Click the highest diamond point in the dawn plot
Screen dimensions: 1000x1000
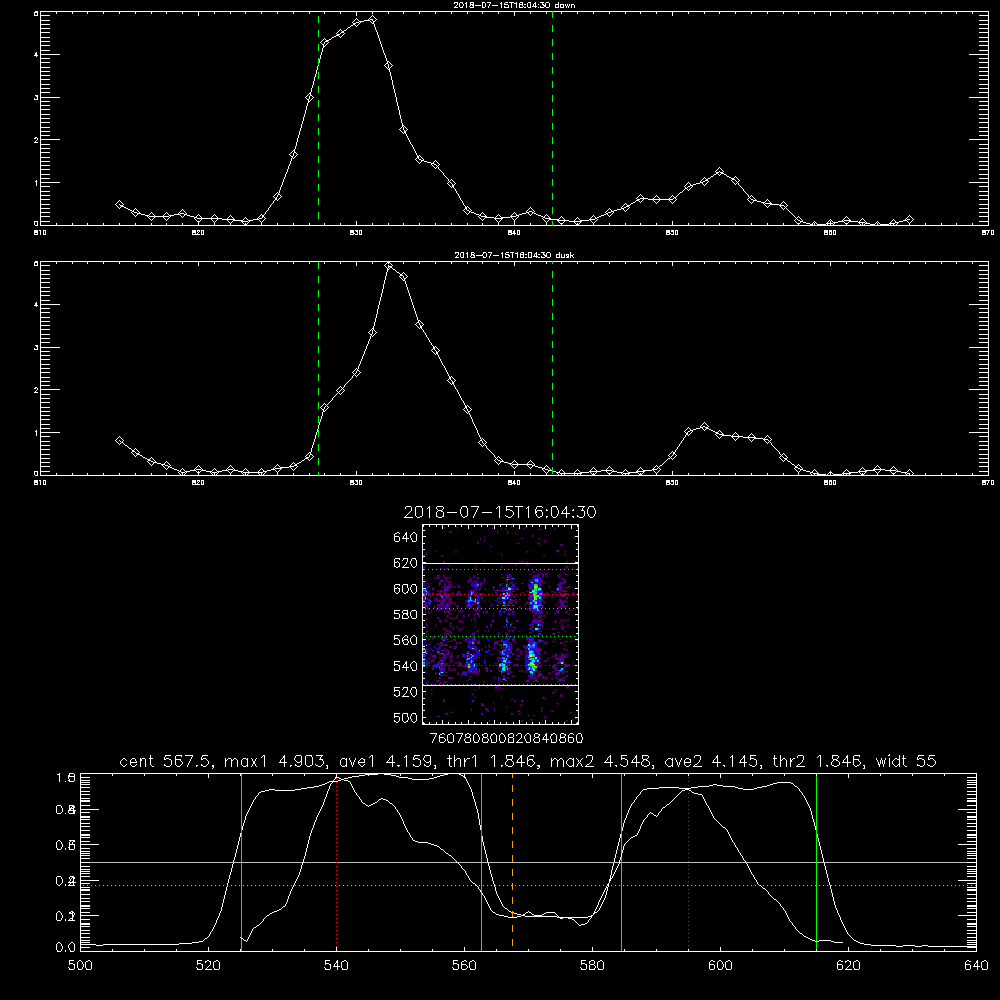coord(372,20)
